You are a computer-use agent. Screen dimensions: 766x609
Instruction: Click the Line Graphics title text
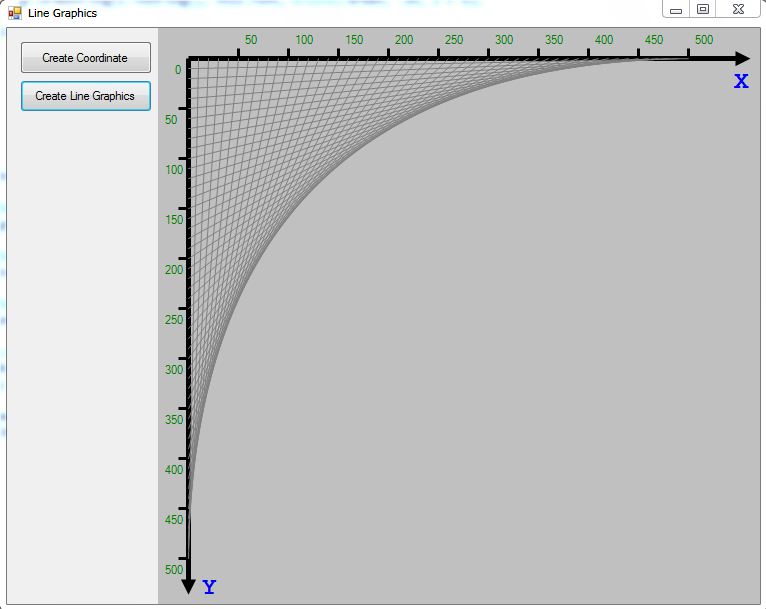pyautogui.click(x=63, y=13)
